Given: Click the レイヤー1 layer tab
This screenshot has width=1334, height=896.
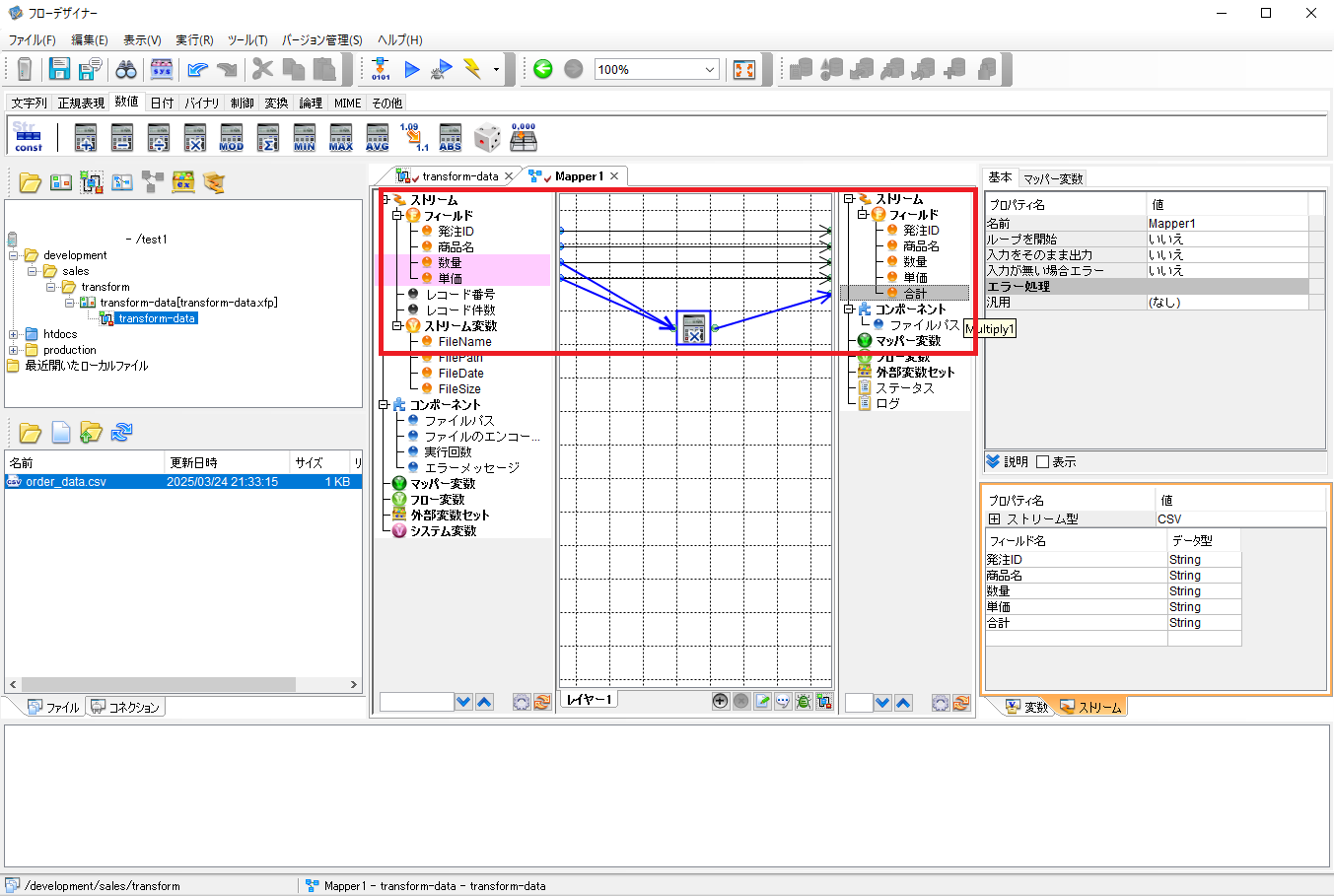Looking at the screenshot, I should coord(589,700).
